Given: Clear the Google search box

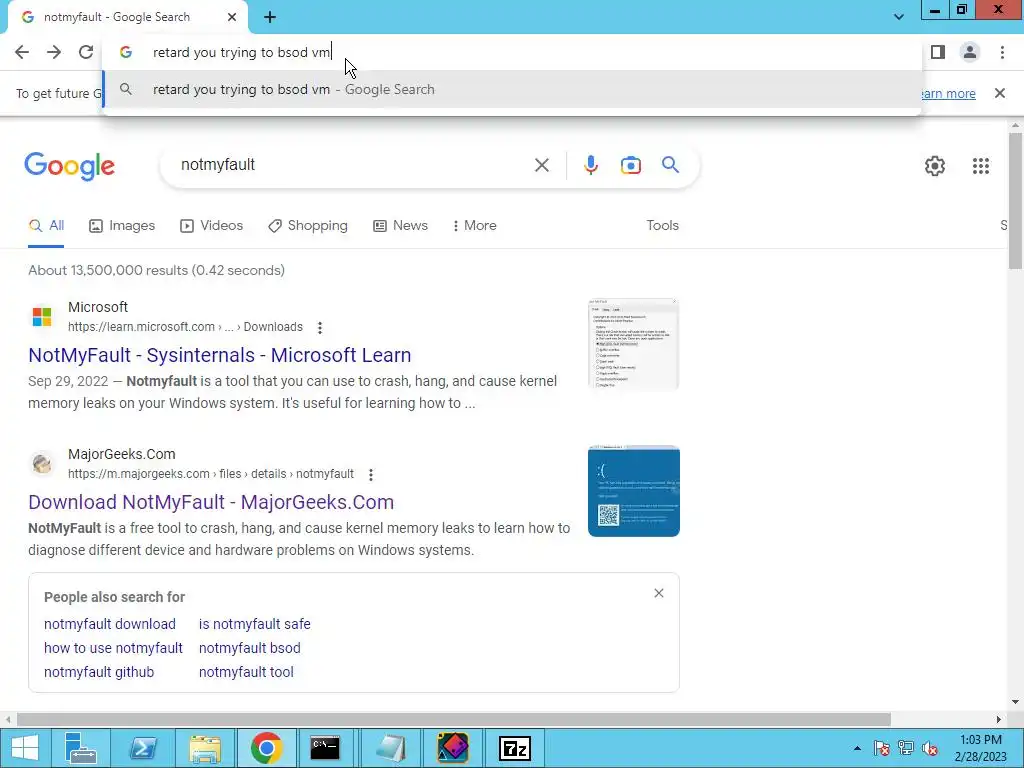Looking at the screenshot, I should tap(541, 165).
